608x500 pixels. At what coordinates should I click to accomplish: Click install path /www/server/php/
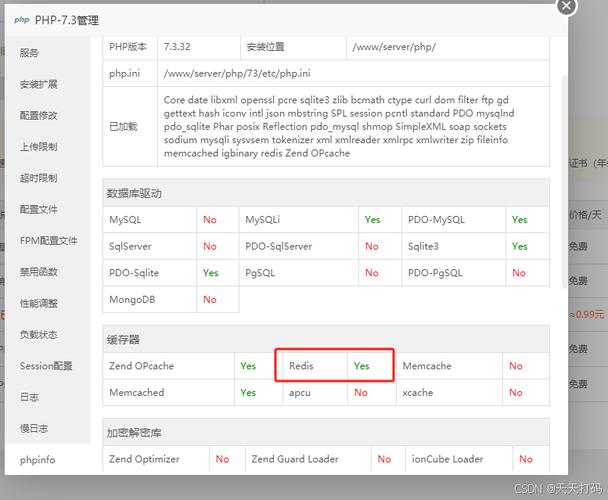coord(394,47)
